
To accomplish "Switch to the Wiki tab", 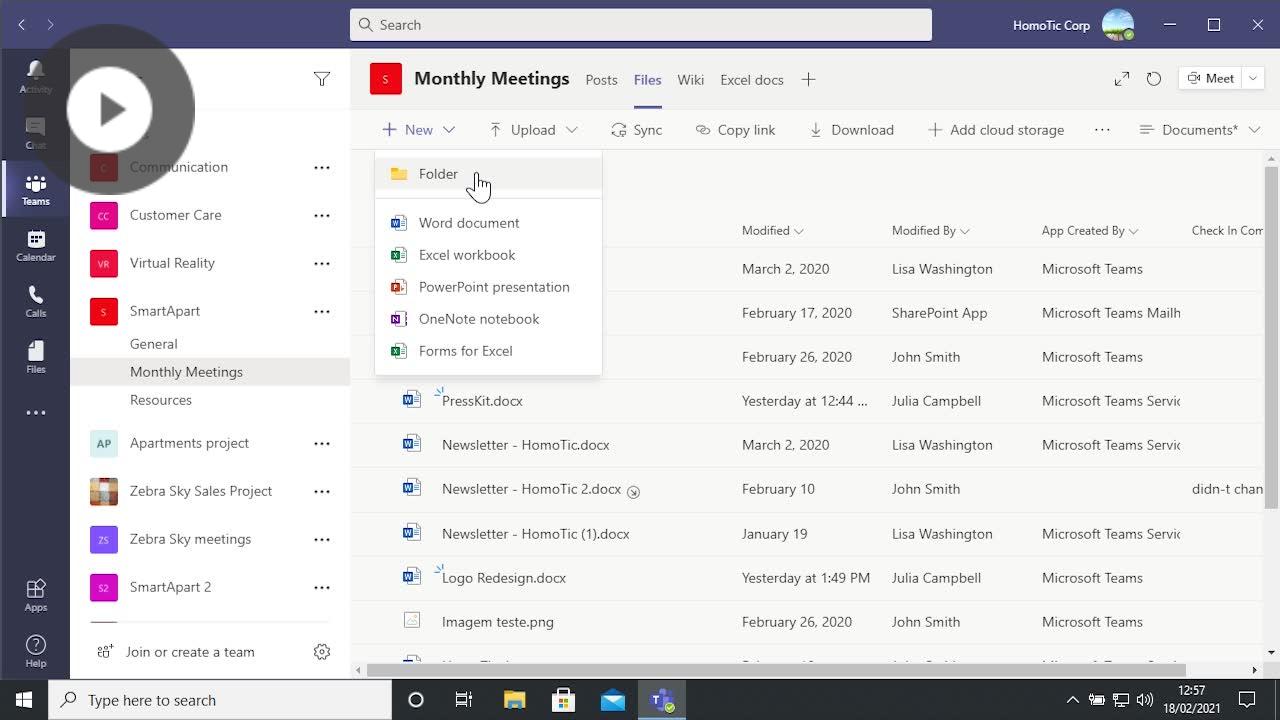I will click(x=691, y=80).
